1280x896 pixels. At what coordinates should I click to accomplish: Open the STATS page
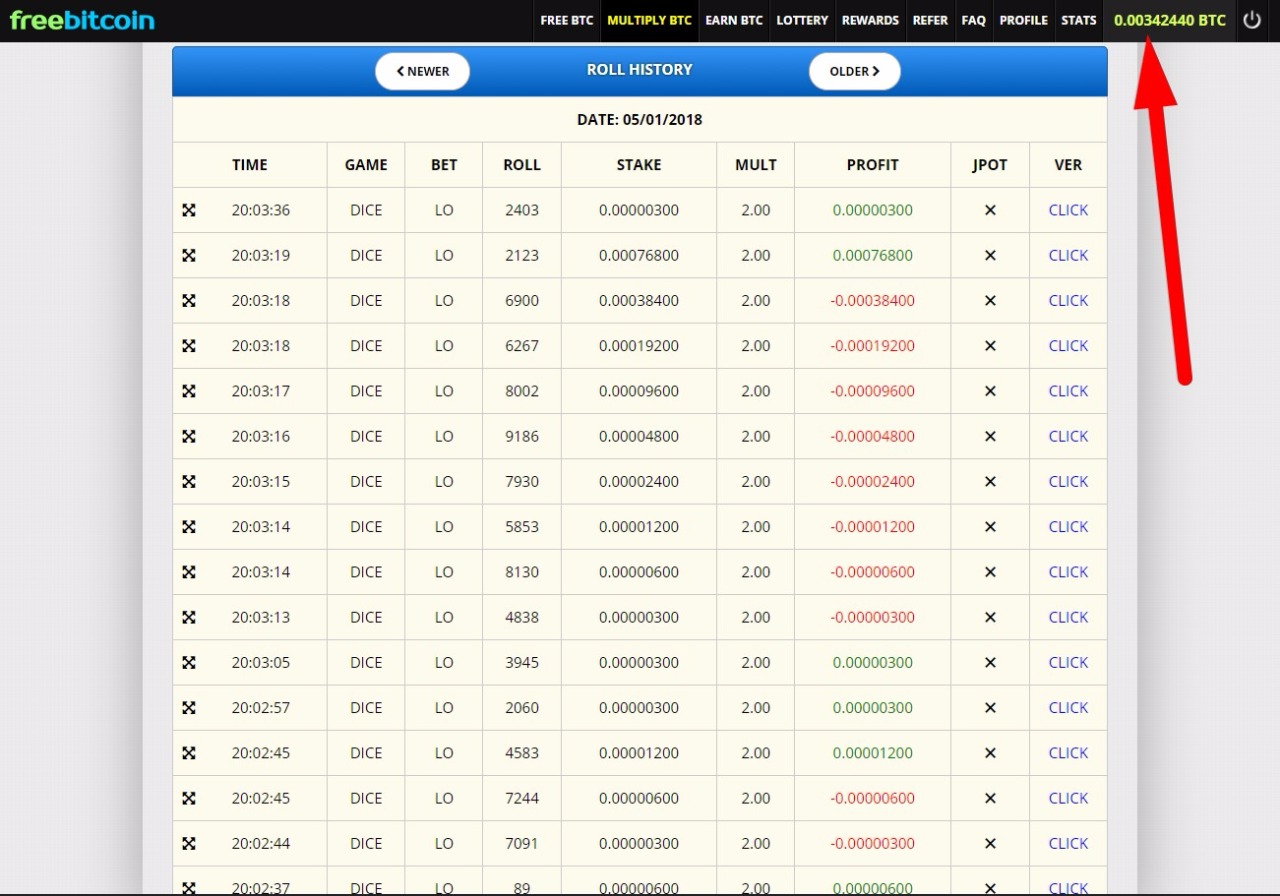coord(1078,20)
